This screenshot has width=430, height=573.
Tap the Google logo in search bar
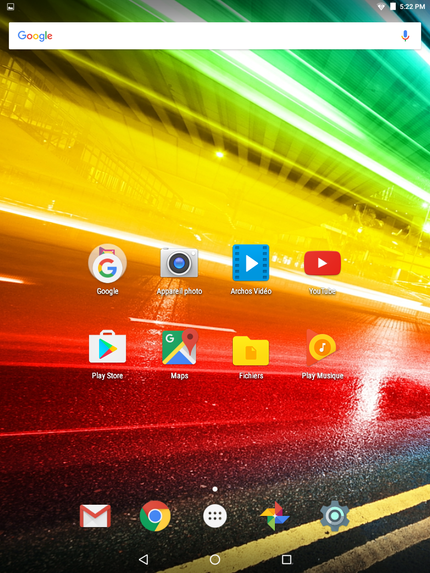click(35, 36)
